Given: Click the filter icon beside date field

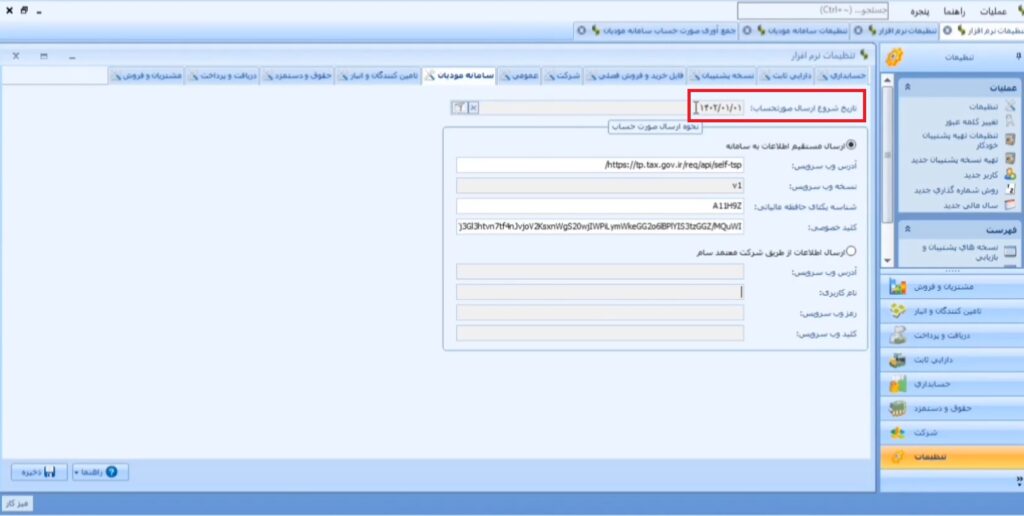Looking at the screenshot, I should 460,108.
